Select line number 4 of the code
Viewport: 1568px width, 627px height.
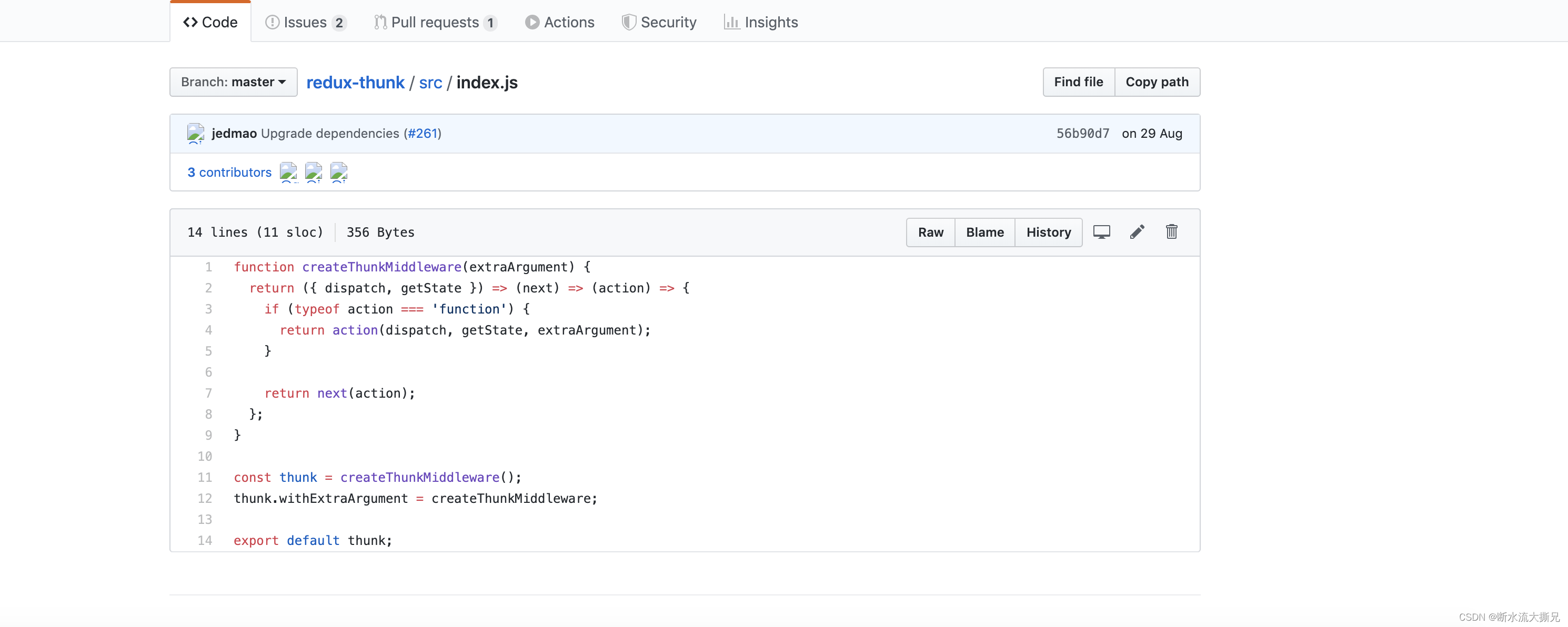209,330
